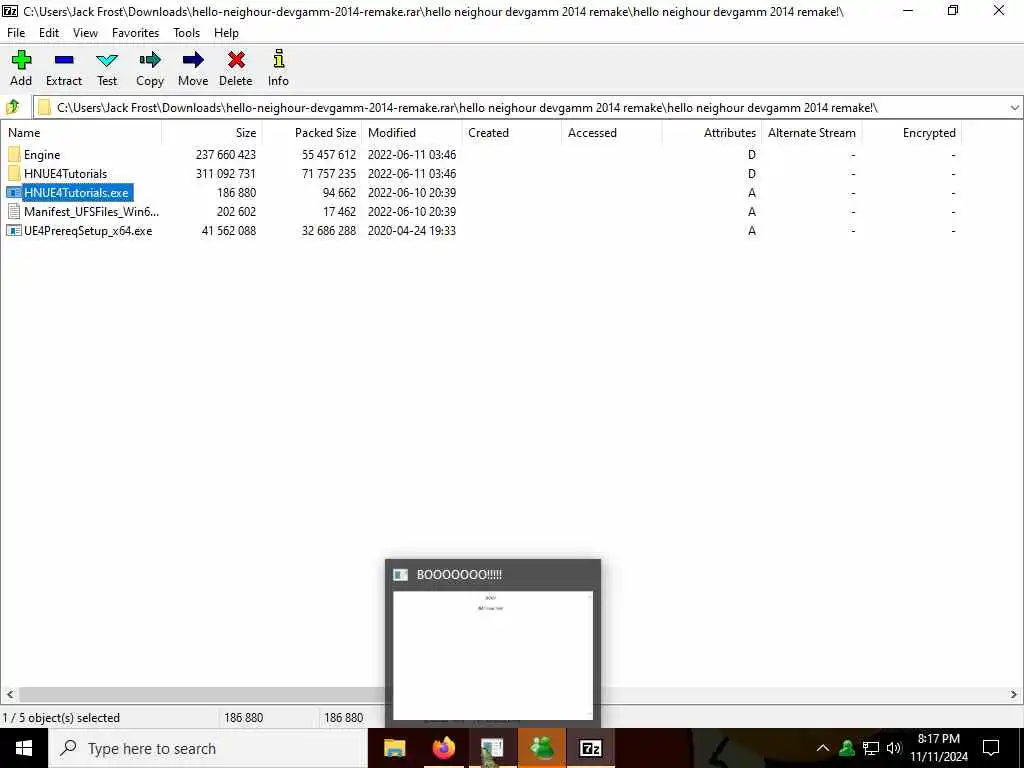
Task: Show hidden system tray icons
Action: [x=823, y=748]
